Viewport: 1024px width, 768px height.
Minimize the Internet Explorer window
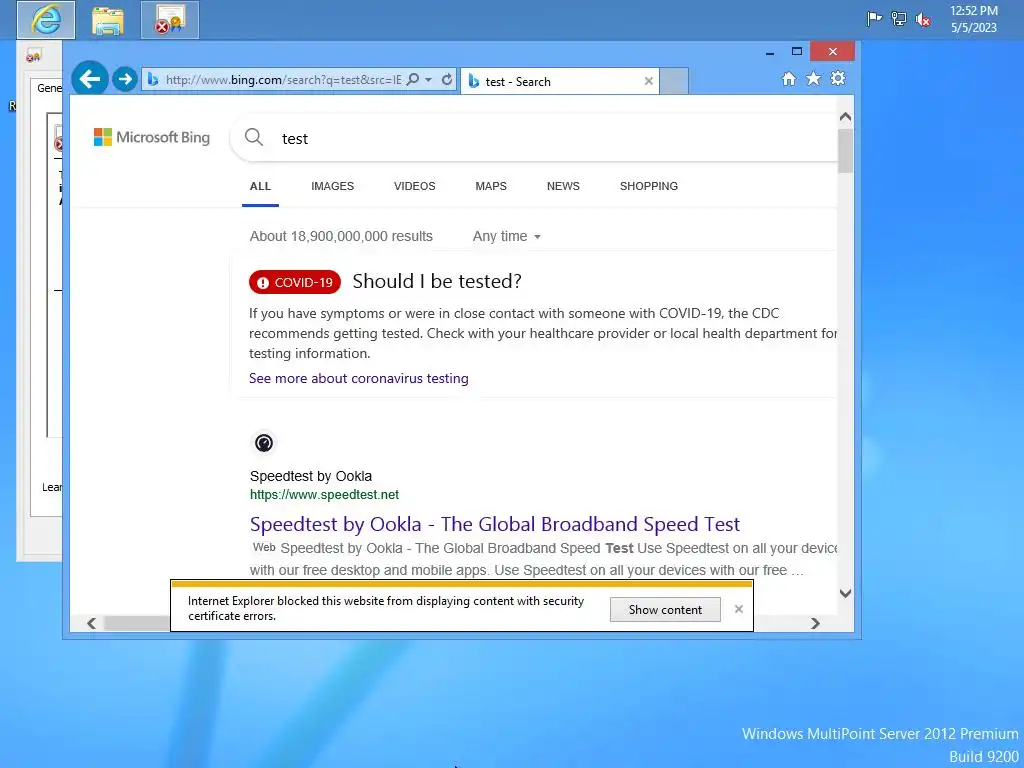(770, 52)
